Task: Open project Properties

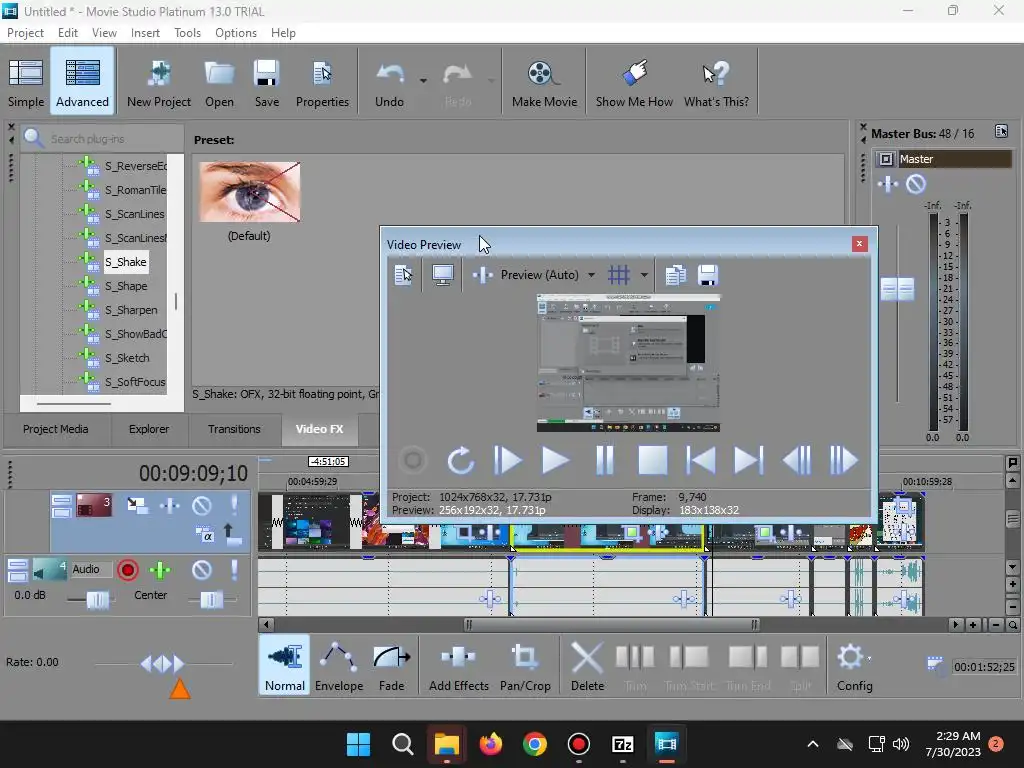Action: click(x=322, y=83)
